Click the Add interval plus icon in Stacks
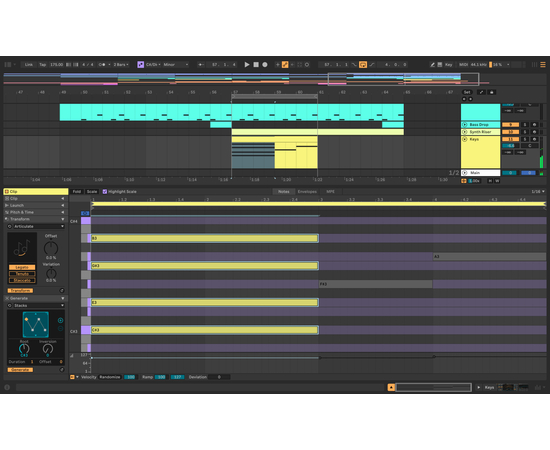 coord(60,320)
